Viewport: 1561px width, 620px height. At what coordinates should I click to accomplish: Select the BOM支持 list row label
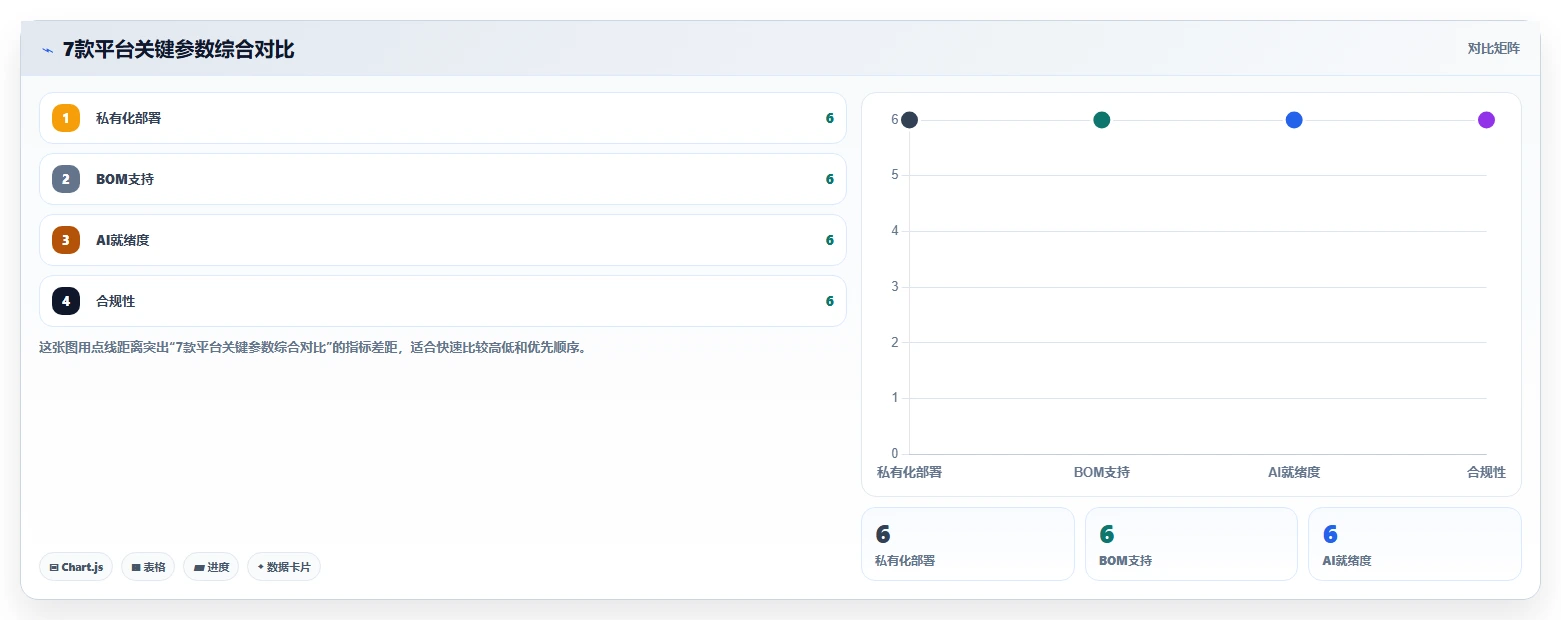125,179
